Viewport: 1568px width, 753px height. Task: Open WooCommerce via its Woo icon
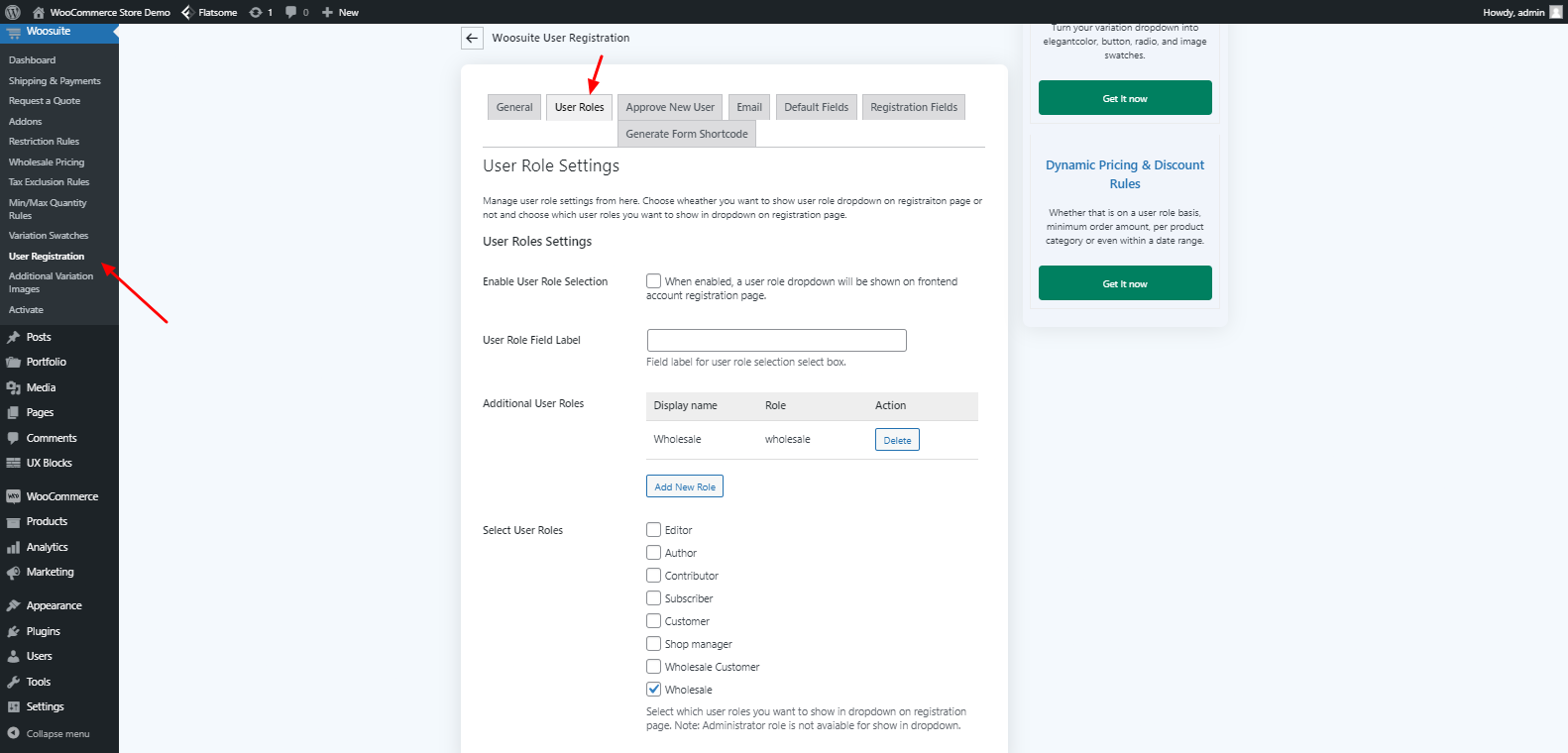click(13, 496)
